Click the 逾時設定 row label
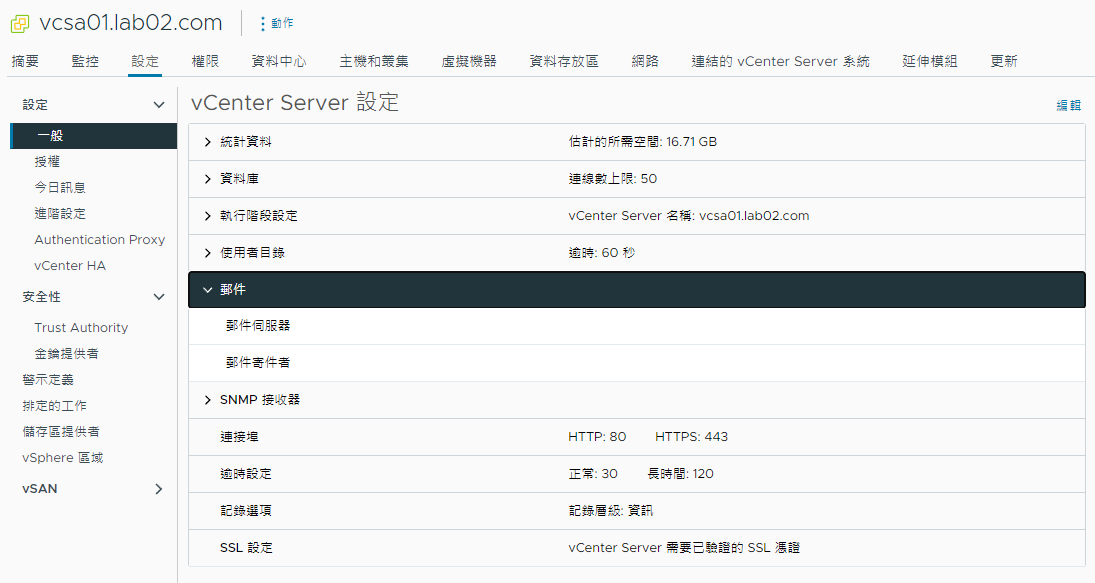Image resolution: width=1095 pixels, height=583 pixels. pyautogui.click(x=246, y=474)
